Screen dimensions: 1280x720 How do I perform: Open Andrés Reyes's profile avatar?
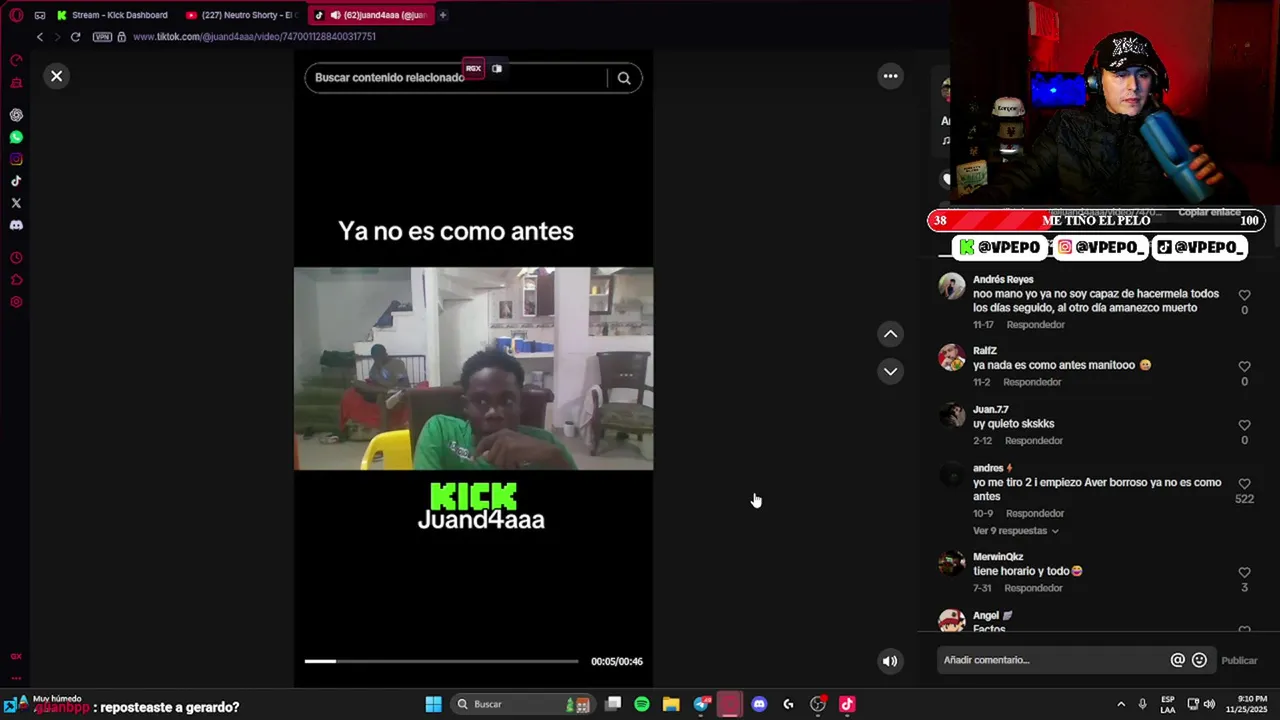tap(952, 286)
